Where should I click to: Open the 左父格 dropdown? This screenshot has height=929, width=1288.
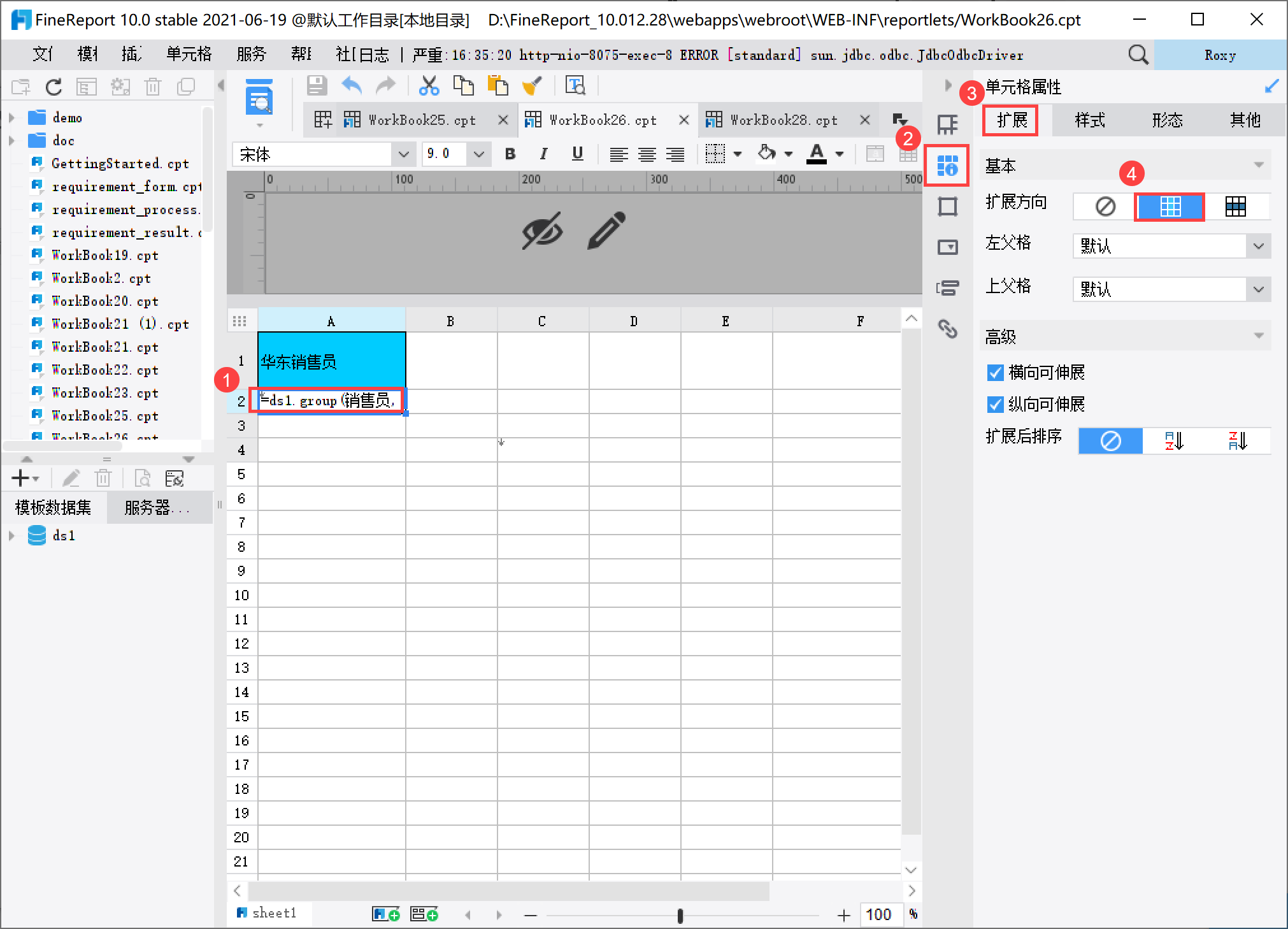(1258, 246)
